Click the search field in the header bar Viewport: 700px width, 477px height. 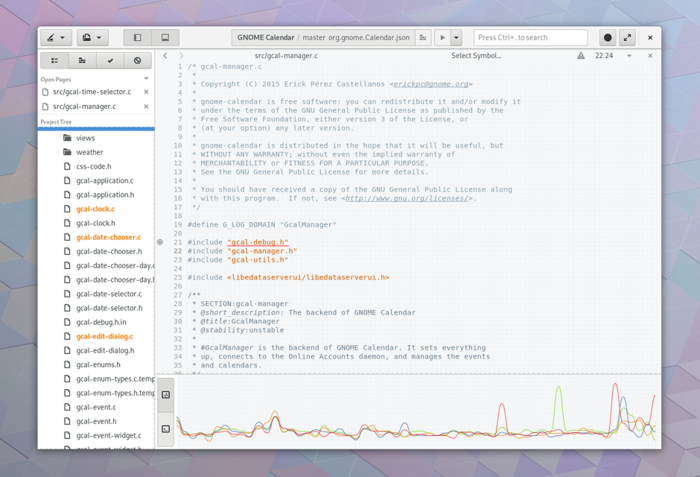click(x=530, y=38)
